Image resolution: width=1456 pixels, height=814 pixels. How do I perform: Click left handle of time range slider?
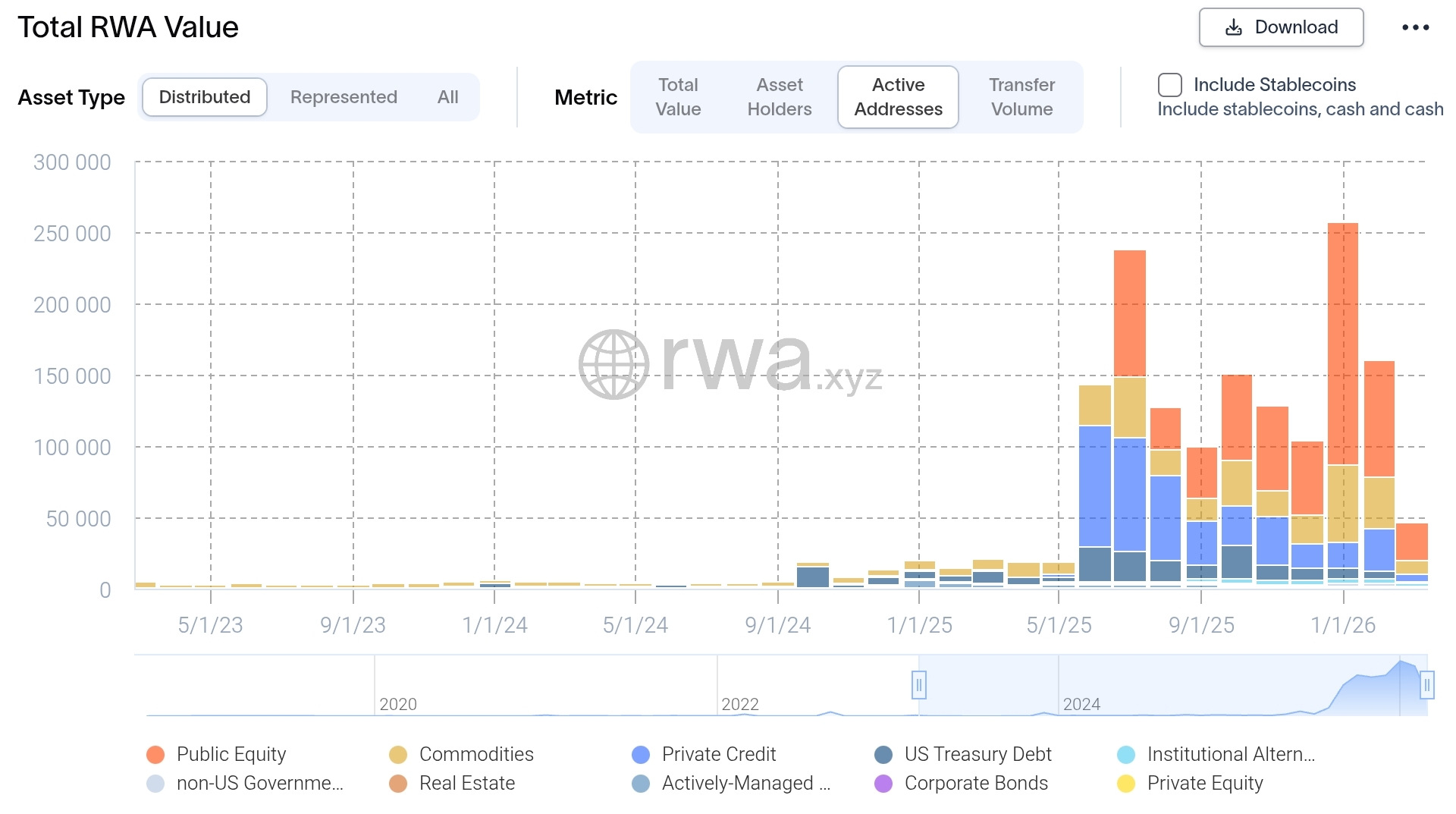coord(918,685)
